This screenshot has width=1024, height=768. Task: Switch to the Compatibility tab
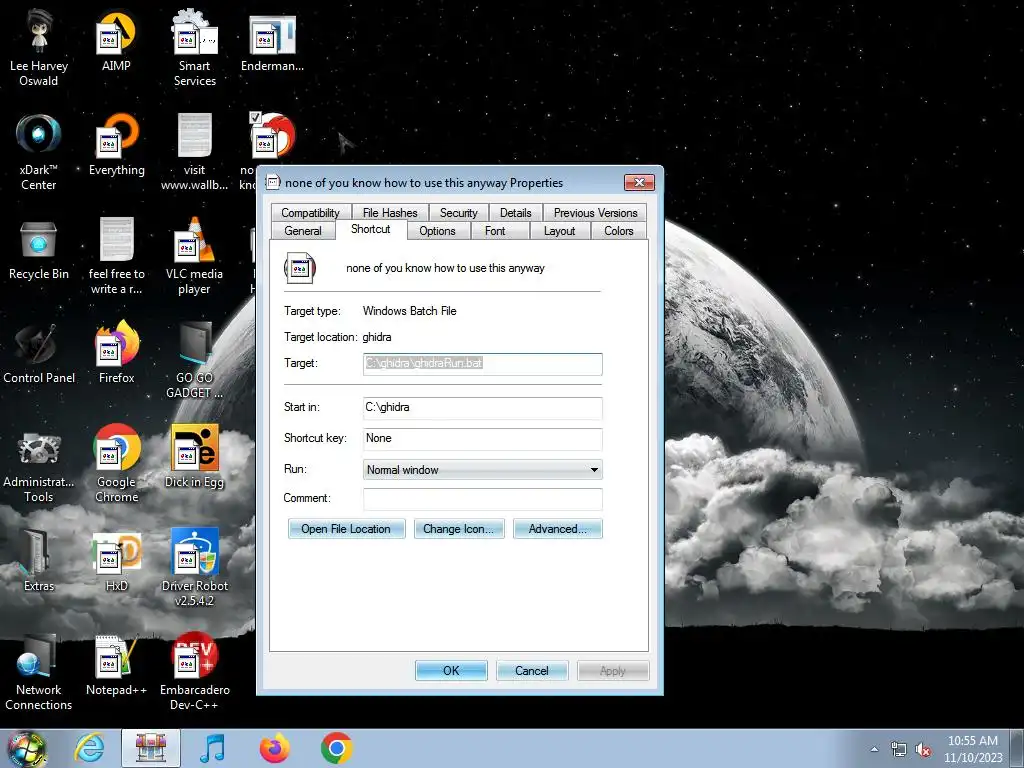point(310,213)
